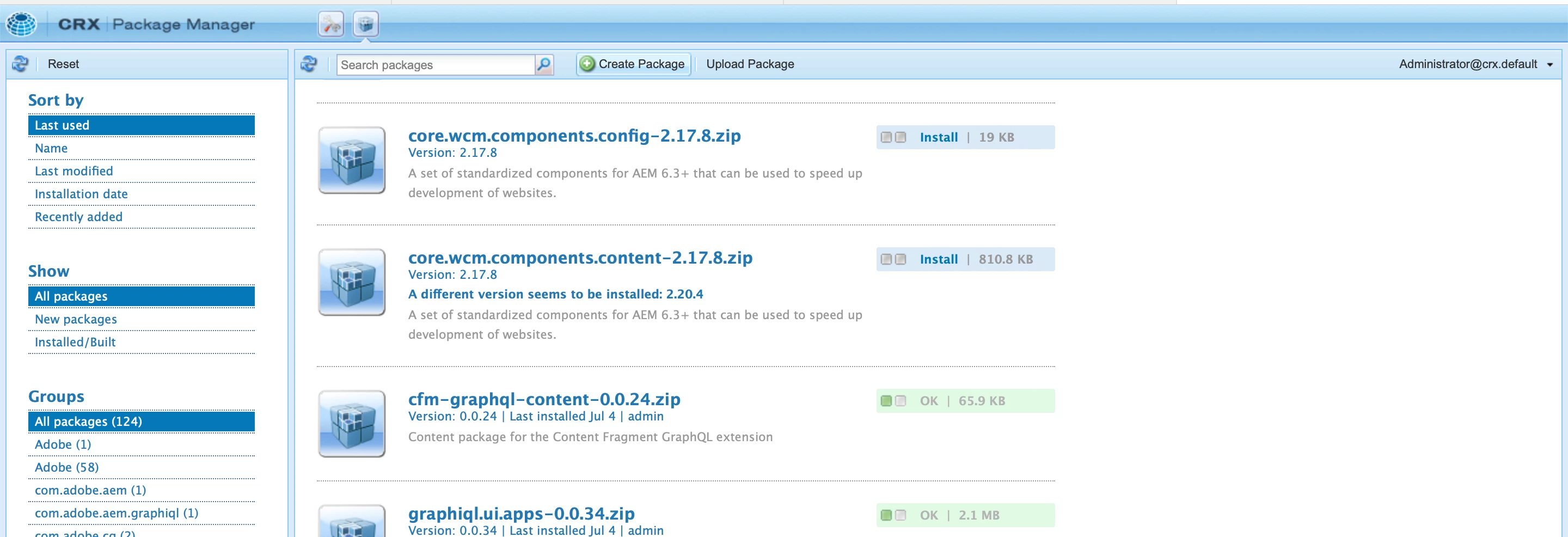Viewport: 1568px width, 537px height.
Task: Show All packages filter
Action: pos(141,296)
